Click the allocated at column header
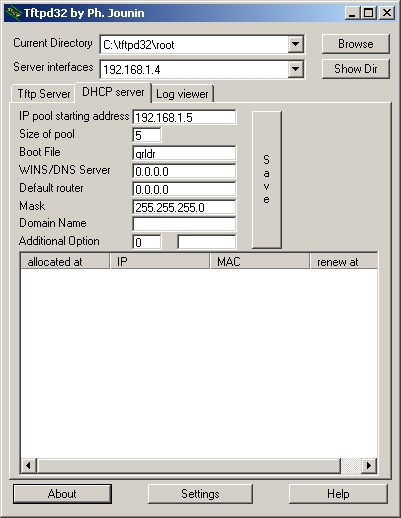 pos(65,262)
